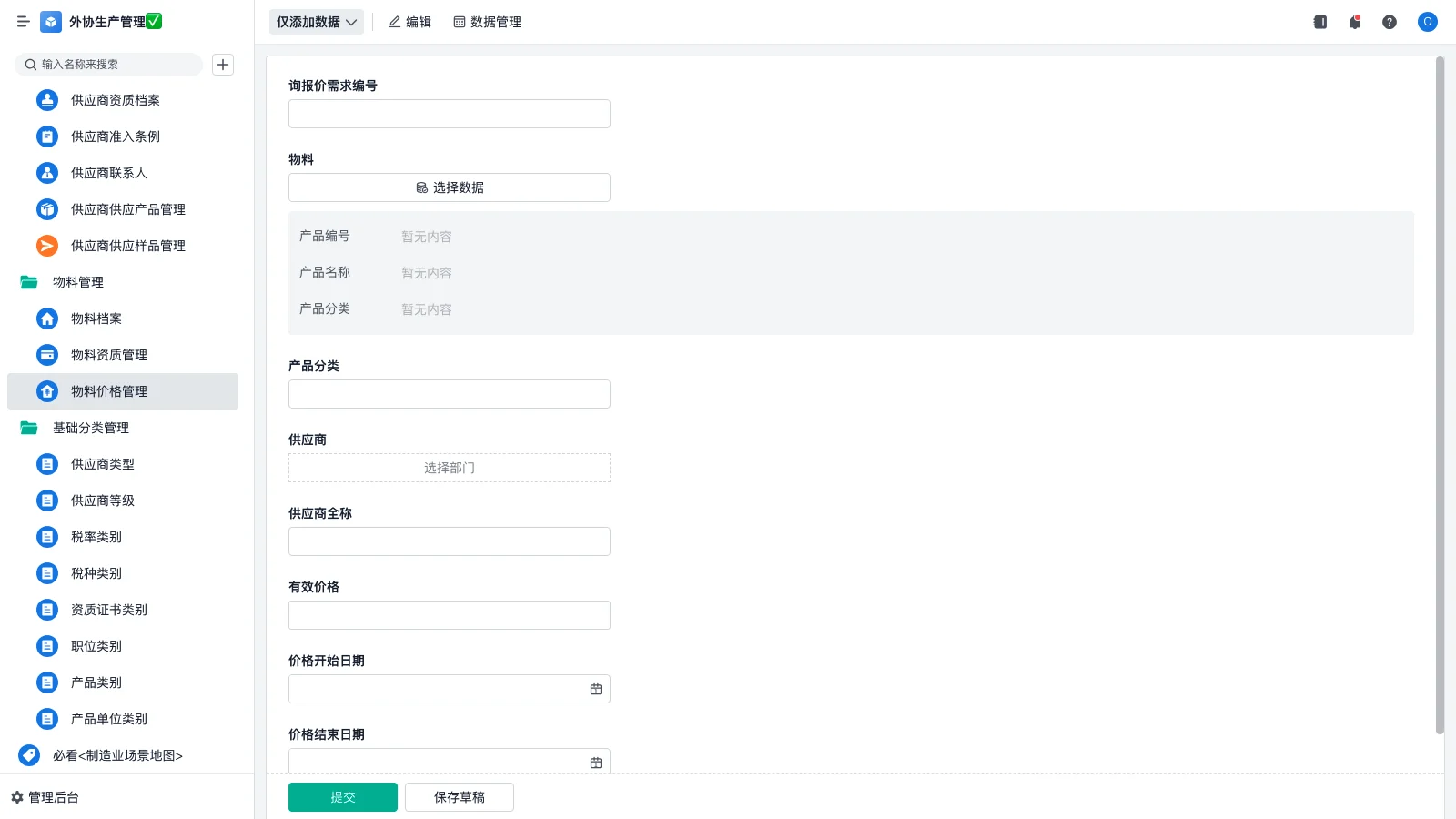Open 供应商准入条例 via its sidebar icon
The height and width of the screenshot is (819, 1456).
(x=47, y=136)
